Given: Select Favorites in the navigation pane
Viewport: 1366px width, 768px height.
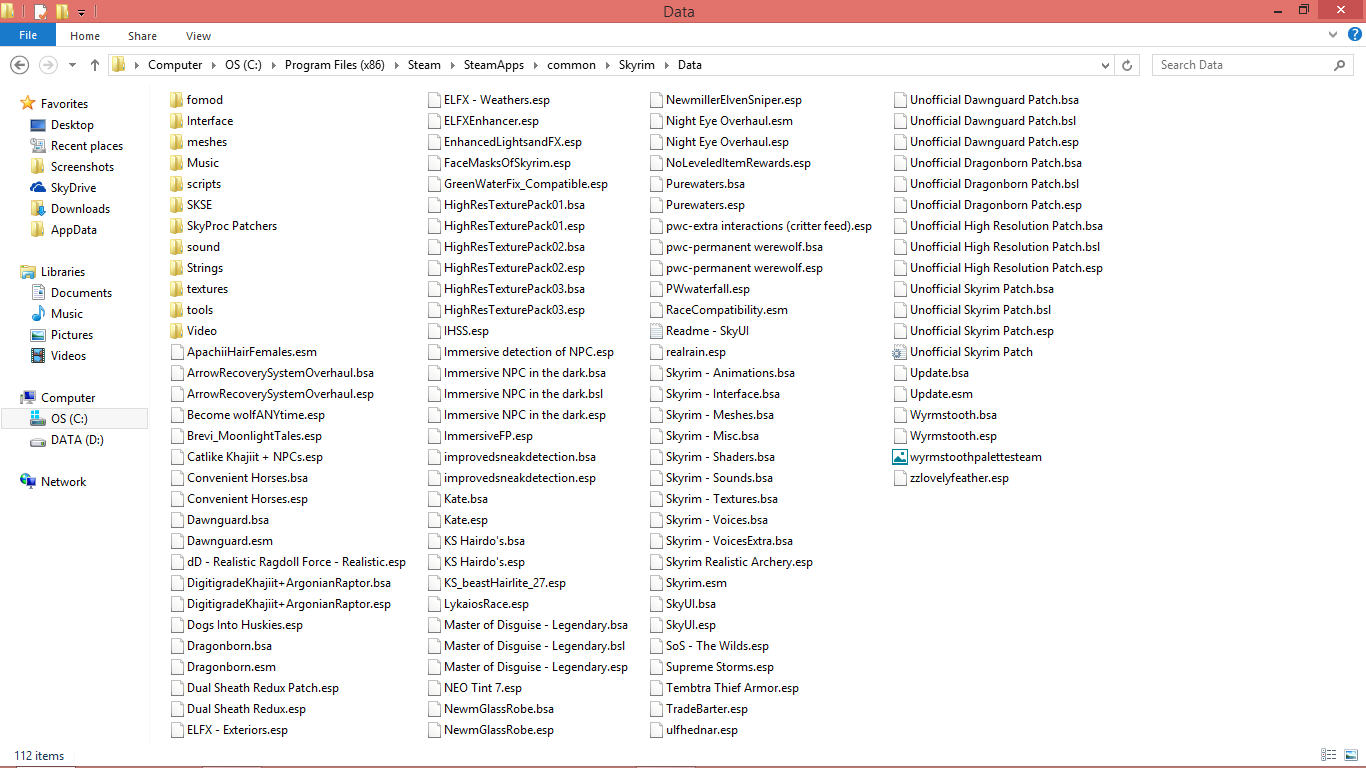Looking at the screenshot, I should 64,104.
